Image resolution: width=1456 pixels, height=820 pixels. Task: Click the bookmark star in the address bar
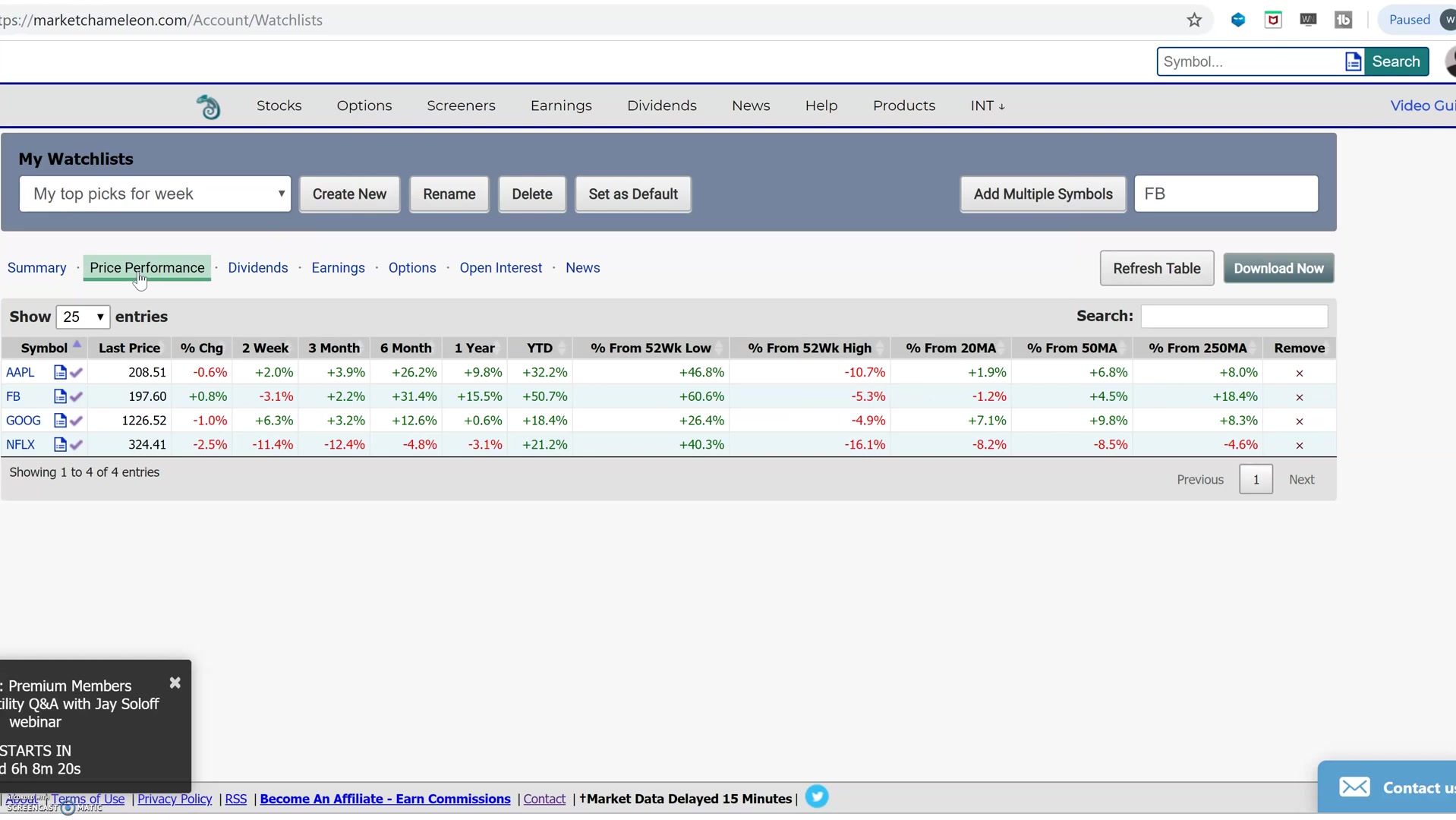pyautogui.click(x=1194, y=20)
